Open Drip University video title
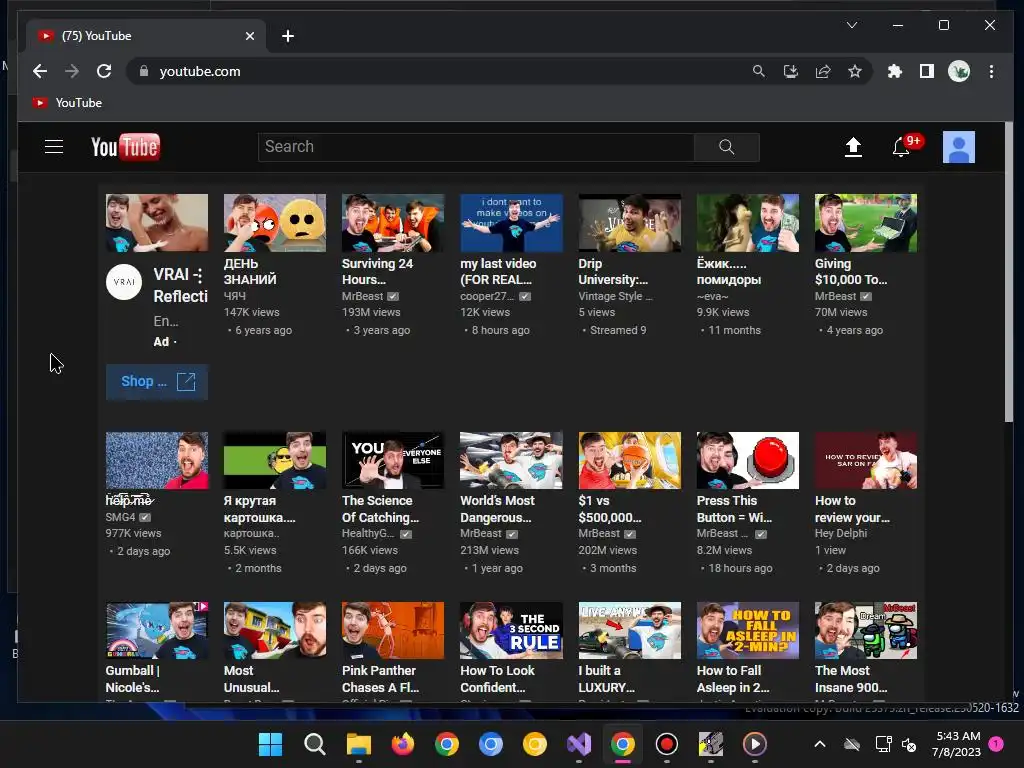The height and width of the screenshot is (768, 1024). (x=613, y=272)
